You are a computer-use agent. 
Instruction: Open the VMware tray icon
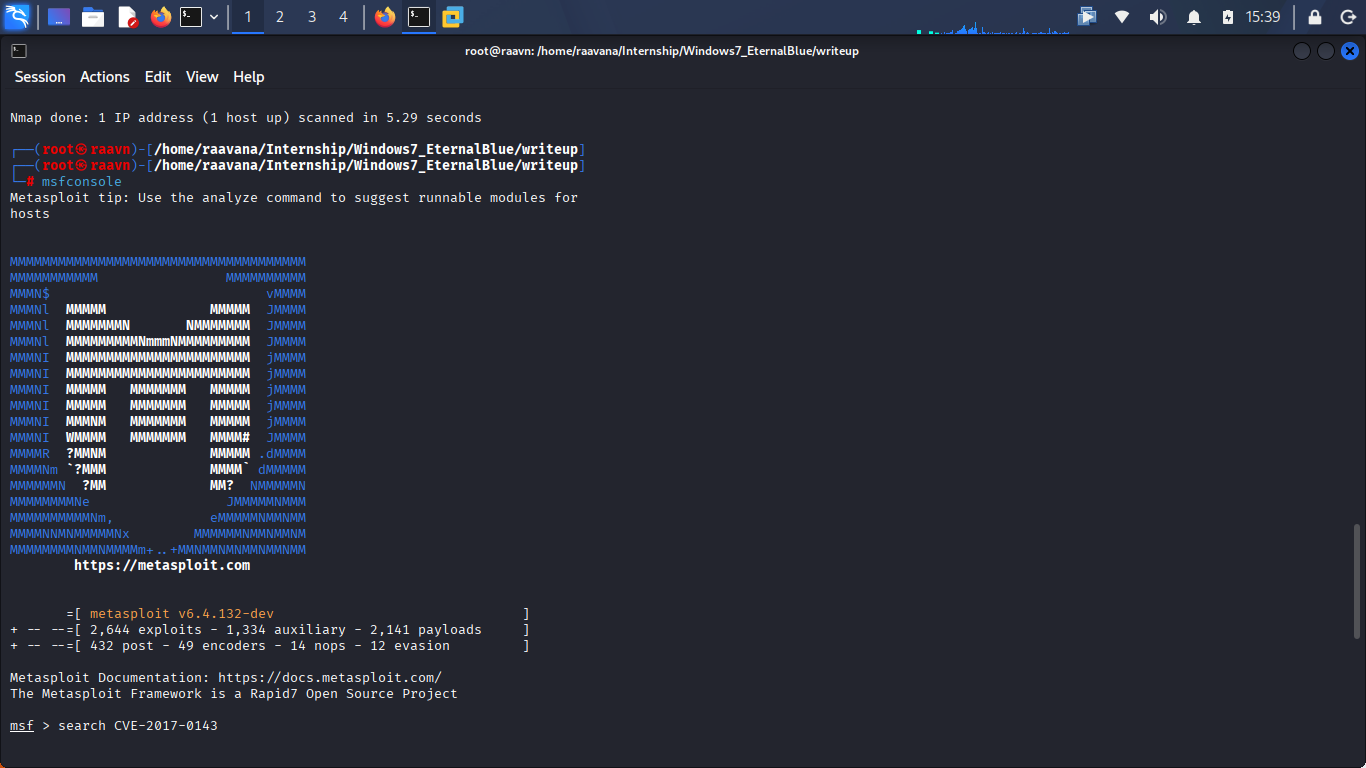coord(1087,17)
